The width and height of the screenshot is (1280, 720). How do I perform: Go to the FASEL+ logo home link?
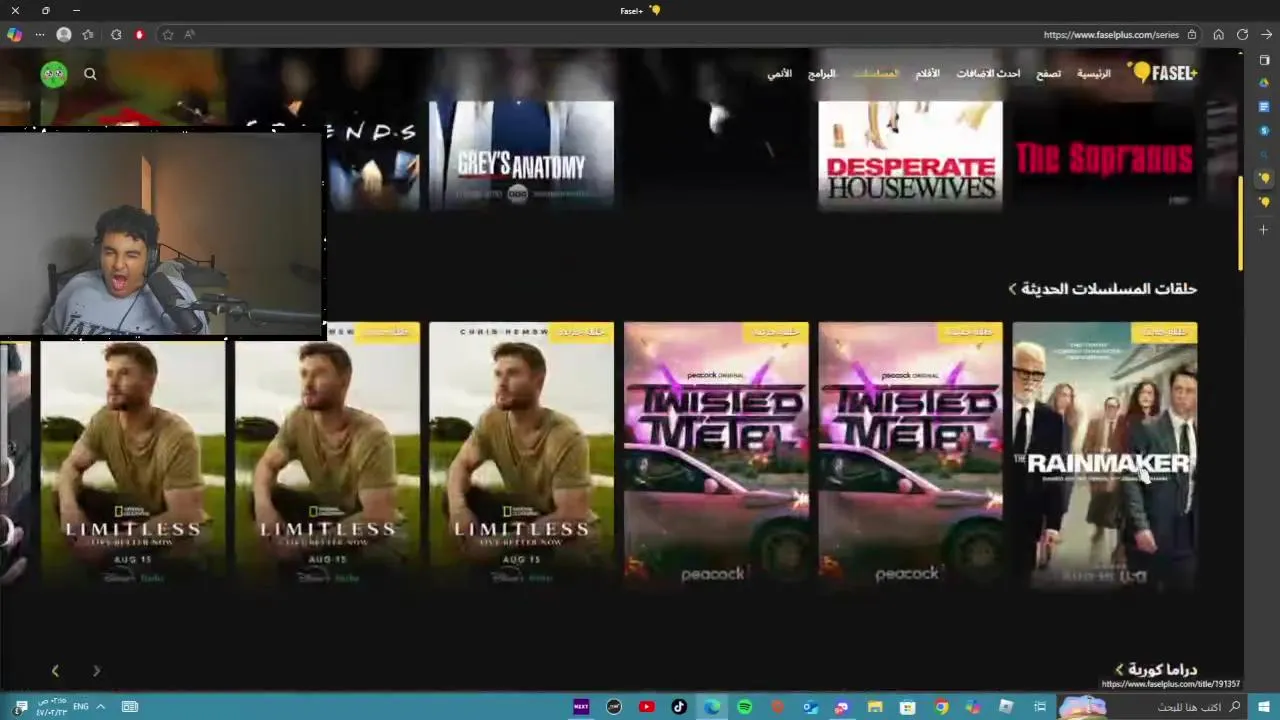click(1162, 72)
